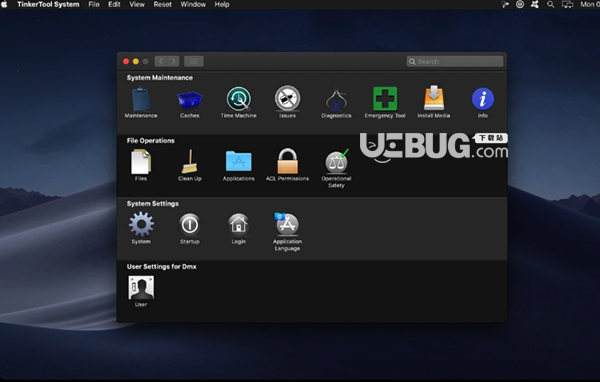600x382 pixels.
Task: Open the Help menu
Action: coord(222,5)
